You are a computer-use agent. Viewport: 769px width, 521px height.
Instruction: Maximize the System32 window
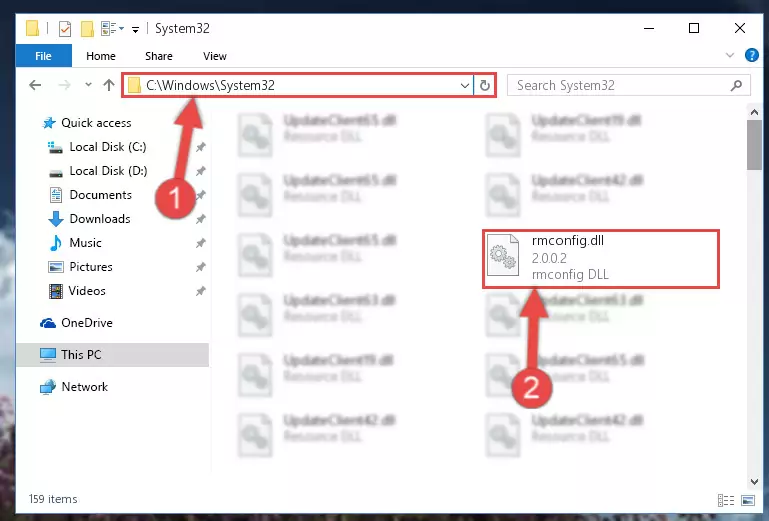pos(694,28)
